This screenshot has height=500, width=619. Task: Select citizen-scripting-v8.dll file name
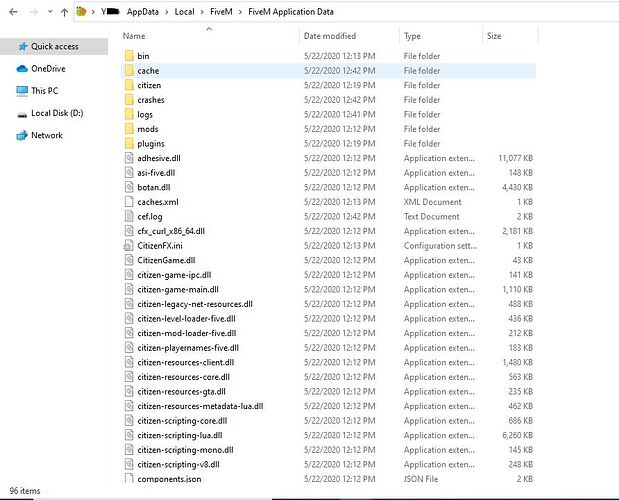(x=178, y=464)
